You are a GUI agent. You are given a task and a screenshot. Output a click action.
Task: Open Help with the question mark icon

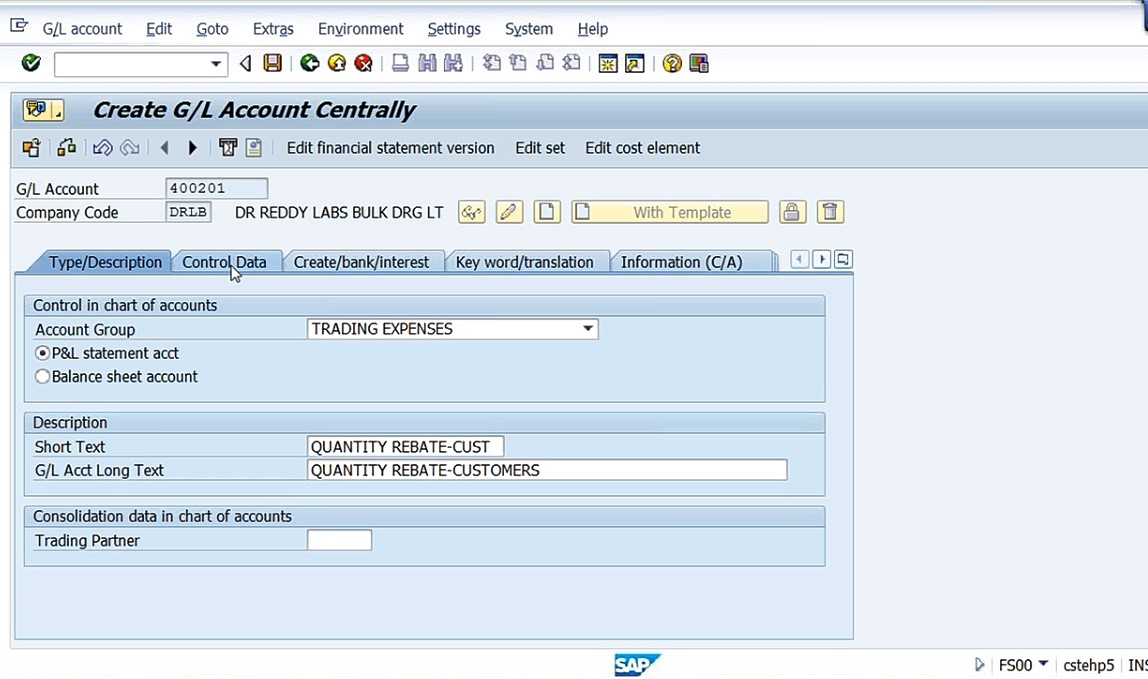point(671,63)
